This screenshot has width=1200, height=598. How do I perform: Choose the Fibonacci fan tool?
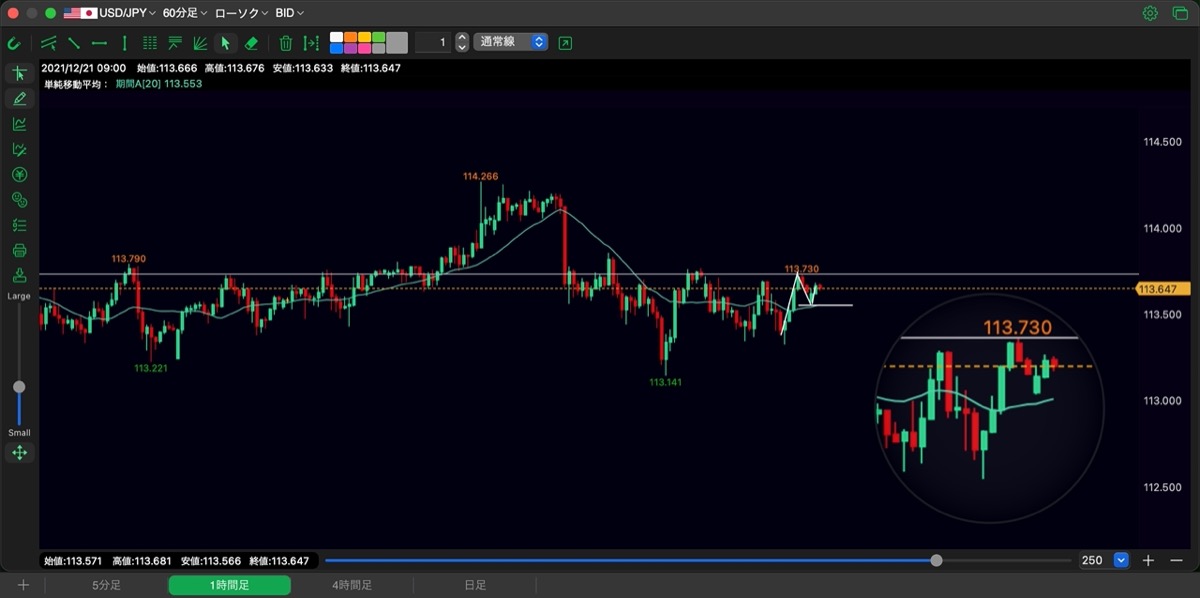point(199,43)
